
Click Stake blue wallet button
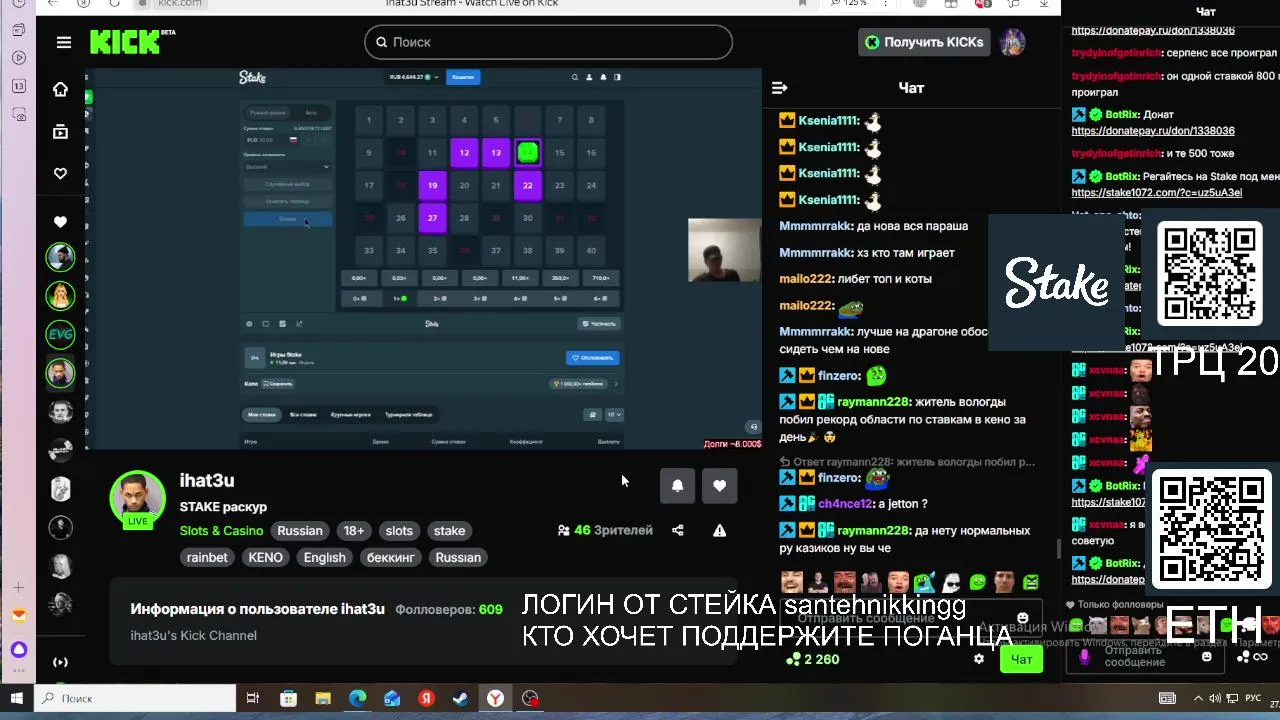463,77
